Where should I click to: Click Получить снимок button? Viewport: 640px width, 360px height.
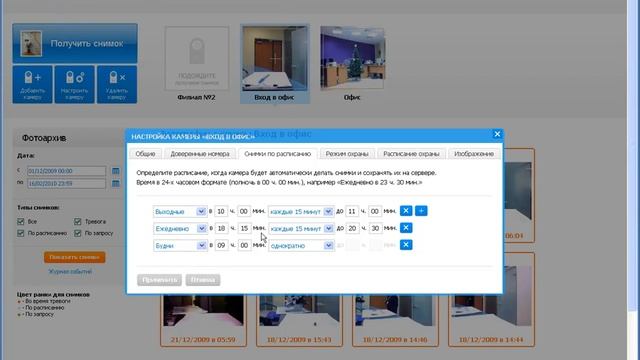75,43
